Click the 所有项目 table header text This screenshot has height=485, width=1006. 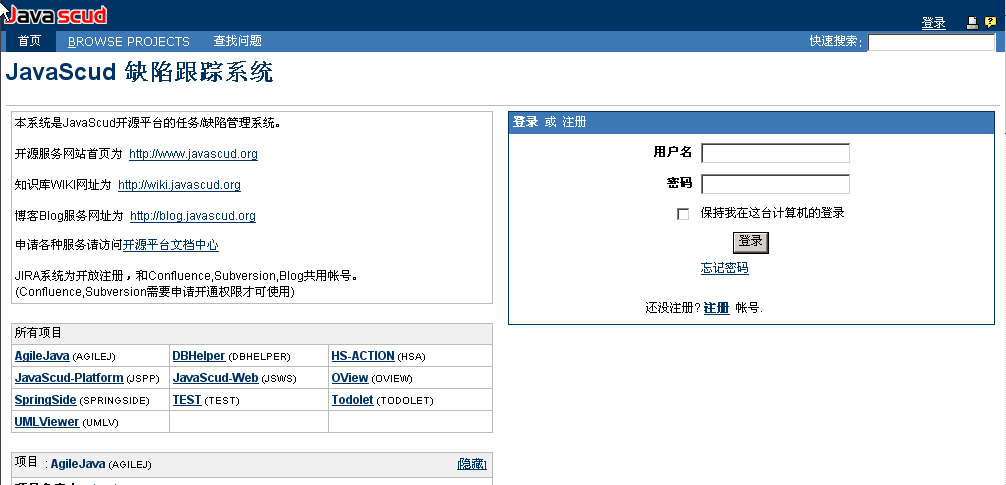coord(38,333)
